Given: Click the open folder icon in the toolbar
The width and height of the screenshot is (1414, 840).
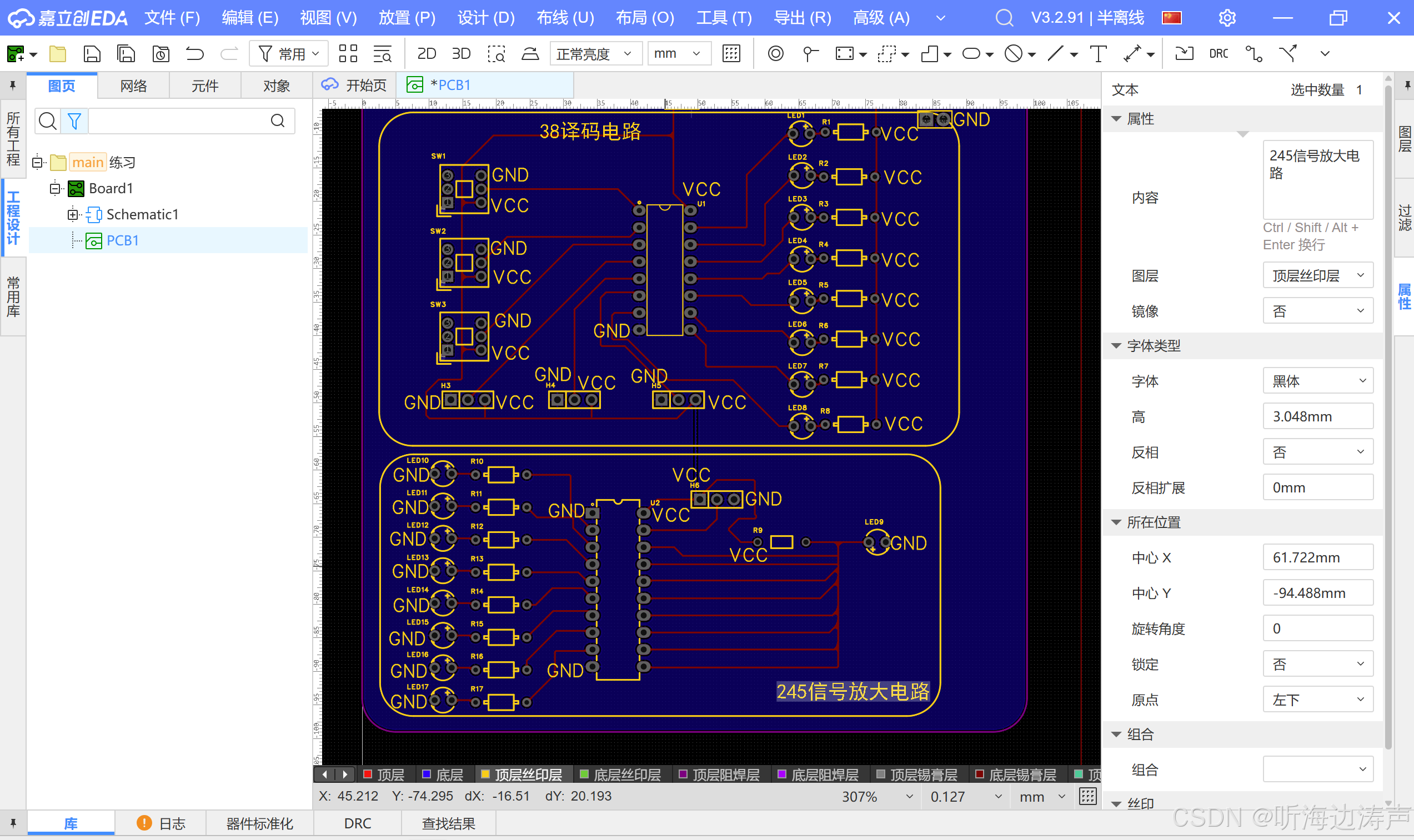Looking at the screenshot, I should pyautogui.click(x=57, y=54).
